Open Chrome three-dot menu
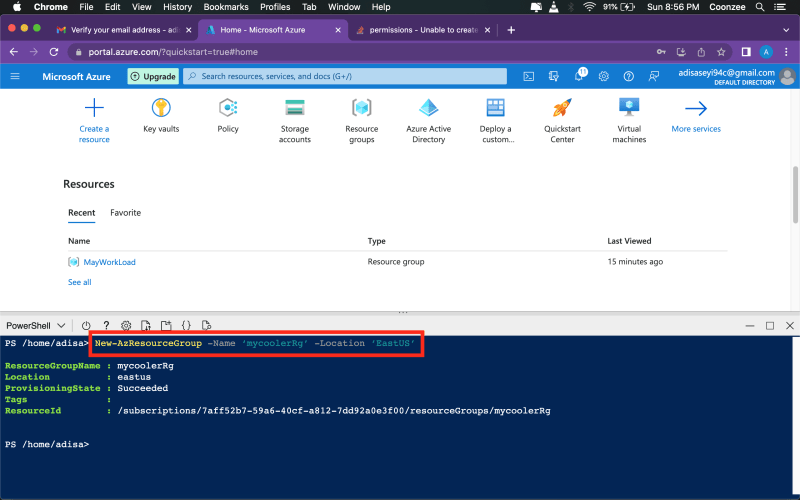Screen dimensions: 800x500 click(x=786, y=52)
